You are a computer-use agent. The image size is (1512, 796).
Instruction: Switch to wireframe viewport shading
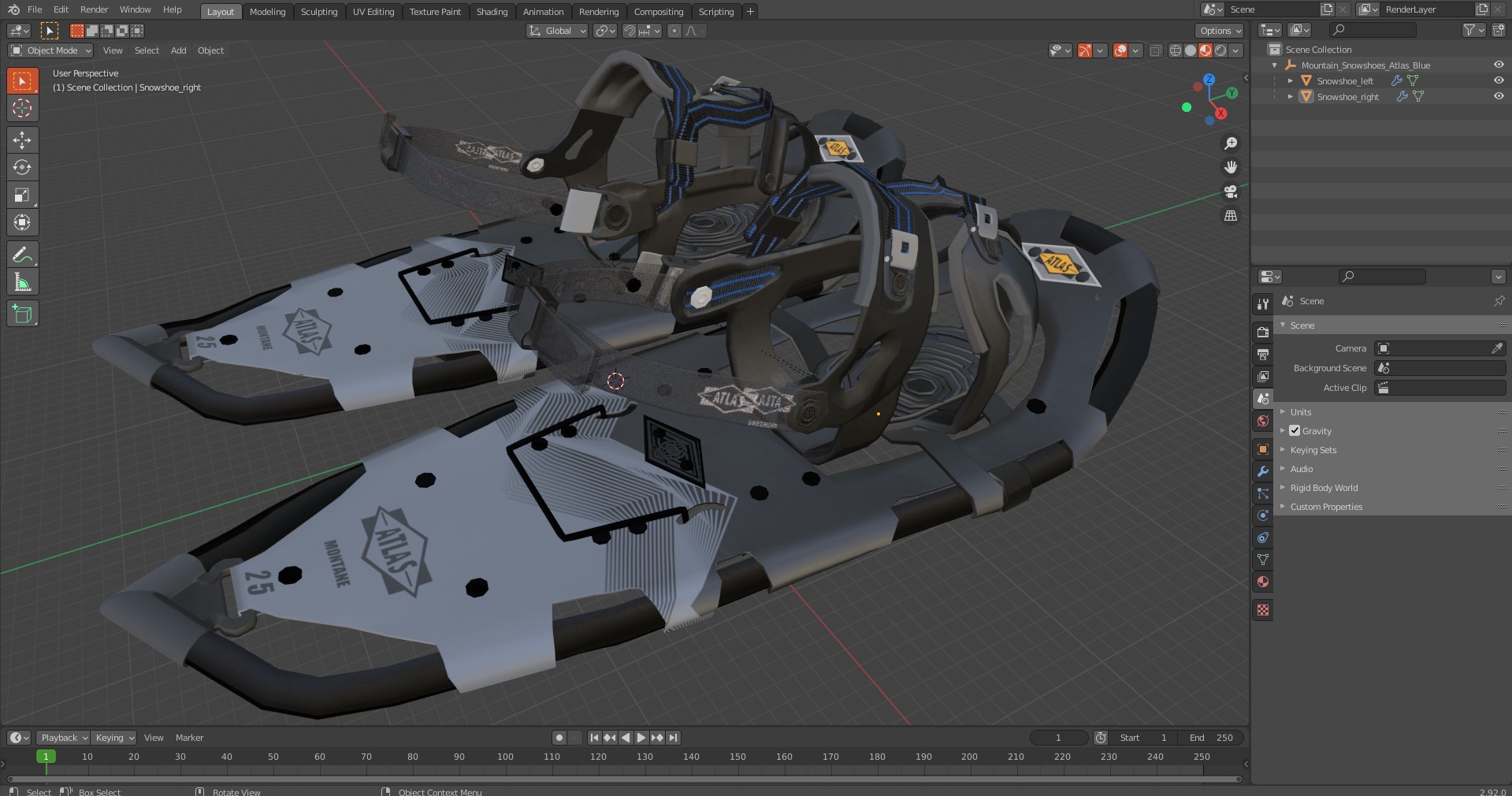[1176, 50]
